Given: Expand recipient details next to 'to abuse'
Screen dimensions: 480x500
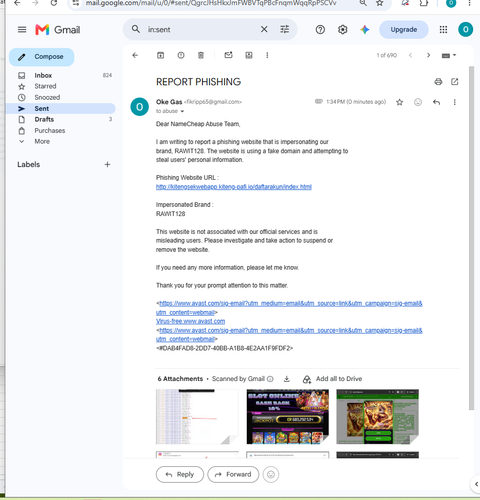Looking at the screenshot, I should pos(182,111).
